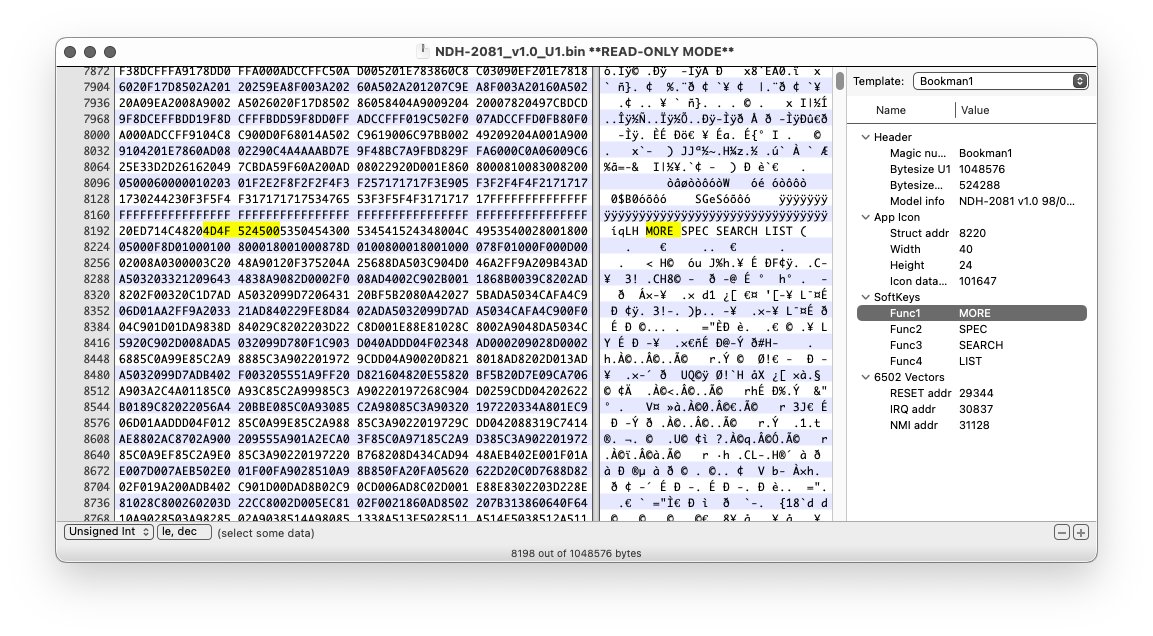Select the Func1 MORE row
Viewport: 1153px width, 636px height.
pos(971,313)
